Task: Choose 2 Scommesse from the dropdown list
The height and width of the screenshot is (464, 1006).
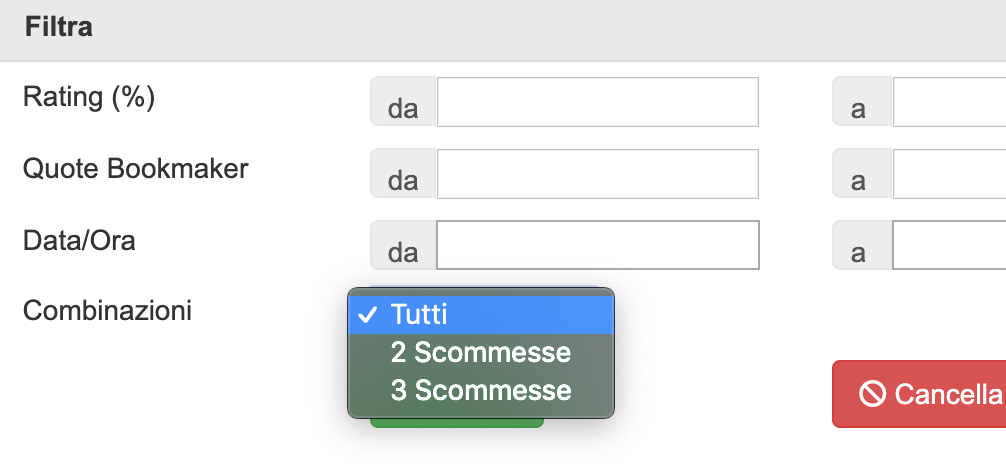Action: [x=481, y=352]
